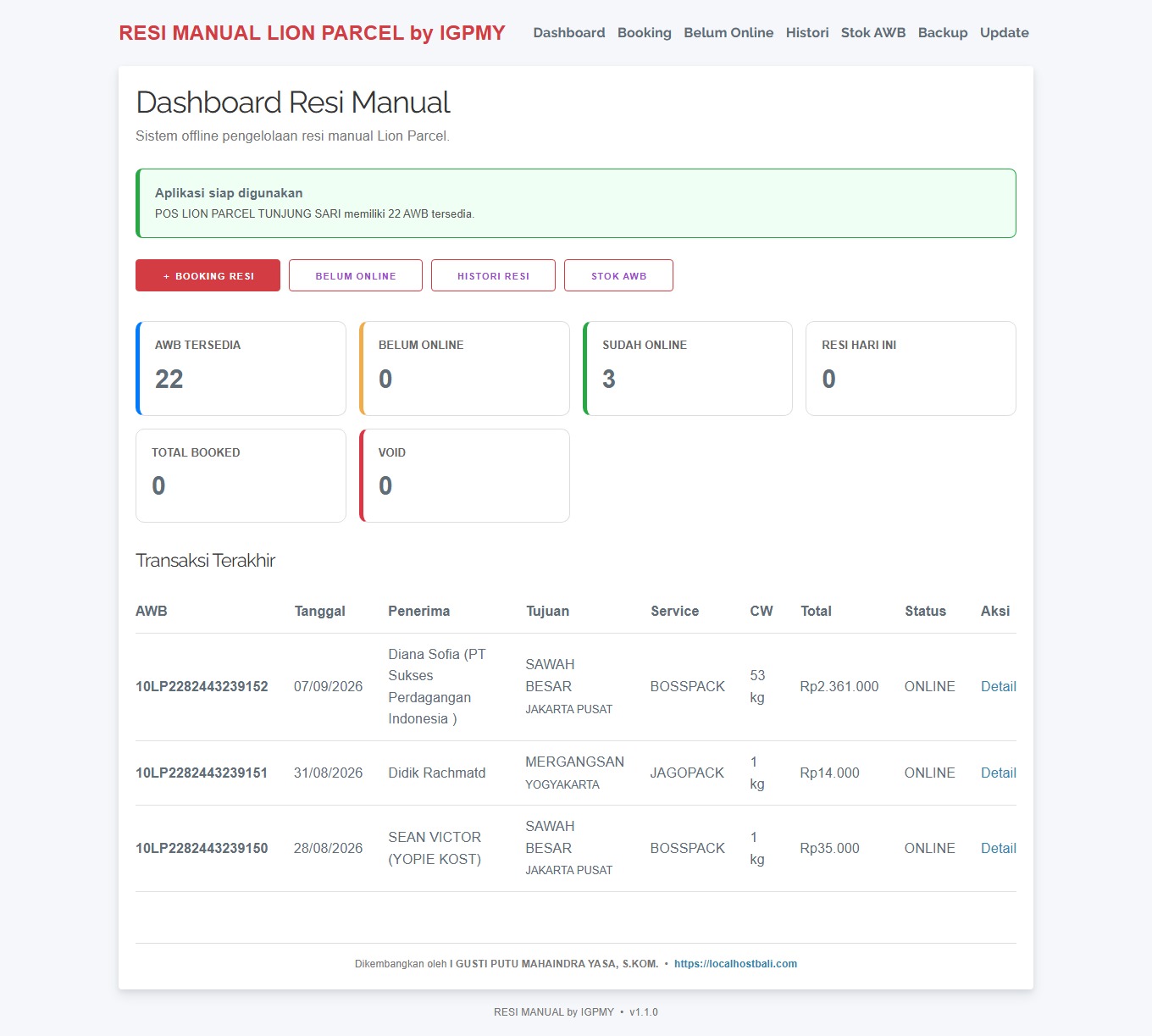Click the Tanggal column header
The height and width of the screenshot is (1036, 1152).
click(x=320, y=611)
